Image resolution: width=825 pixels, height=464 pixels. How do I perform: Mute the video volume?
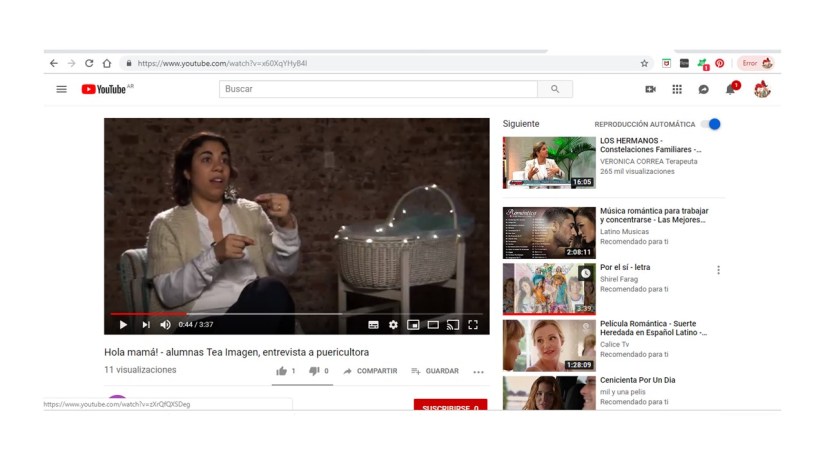point(165,325)
